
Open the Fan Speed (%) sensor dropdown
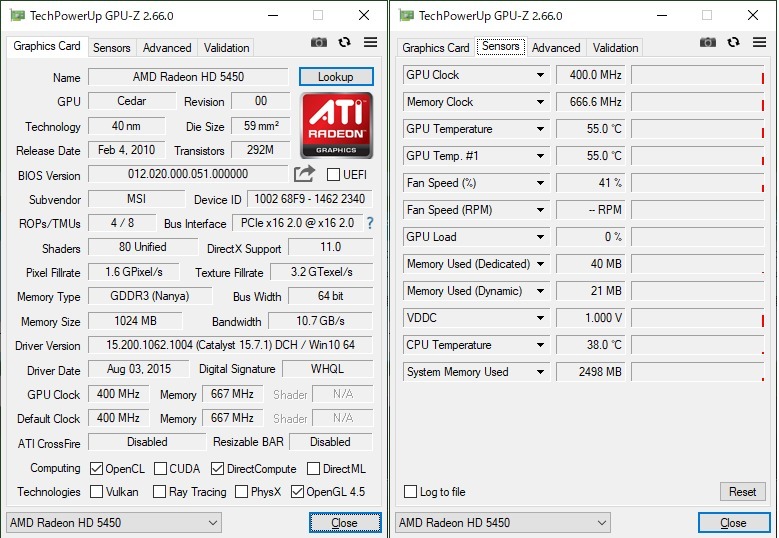point(540,183)
